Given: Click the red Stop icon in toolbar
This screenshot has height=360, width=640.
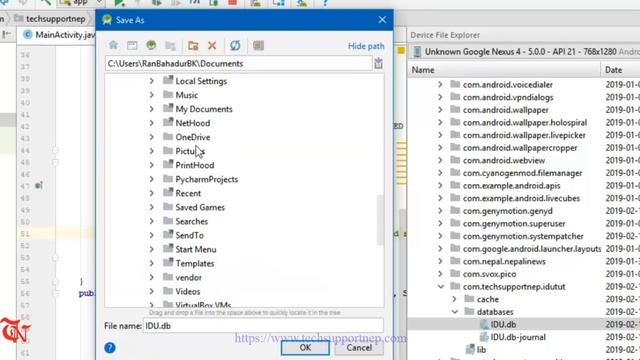Looking at the screenshot, I should tap(233, 3).
